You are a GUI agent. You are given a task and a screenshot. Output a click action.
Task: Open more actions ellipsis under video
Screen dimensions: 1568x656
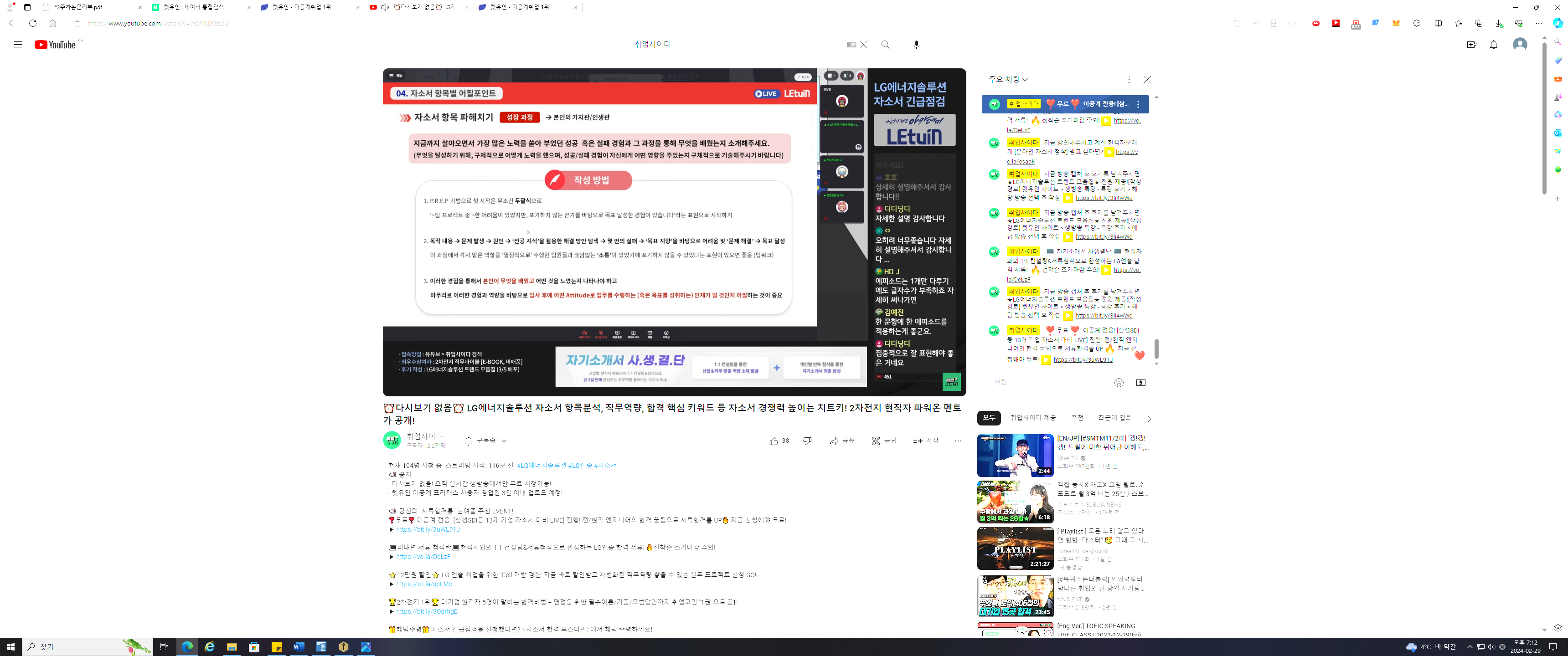pos(958,441)
